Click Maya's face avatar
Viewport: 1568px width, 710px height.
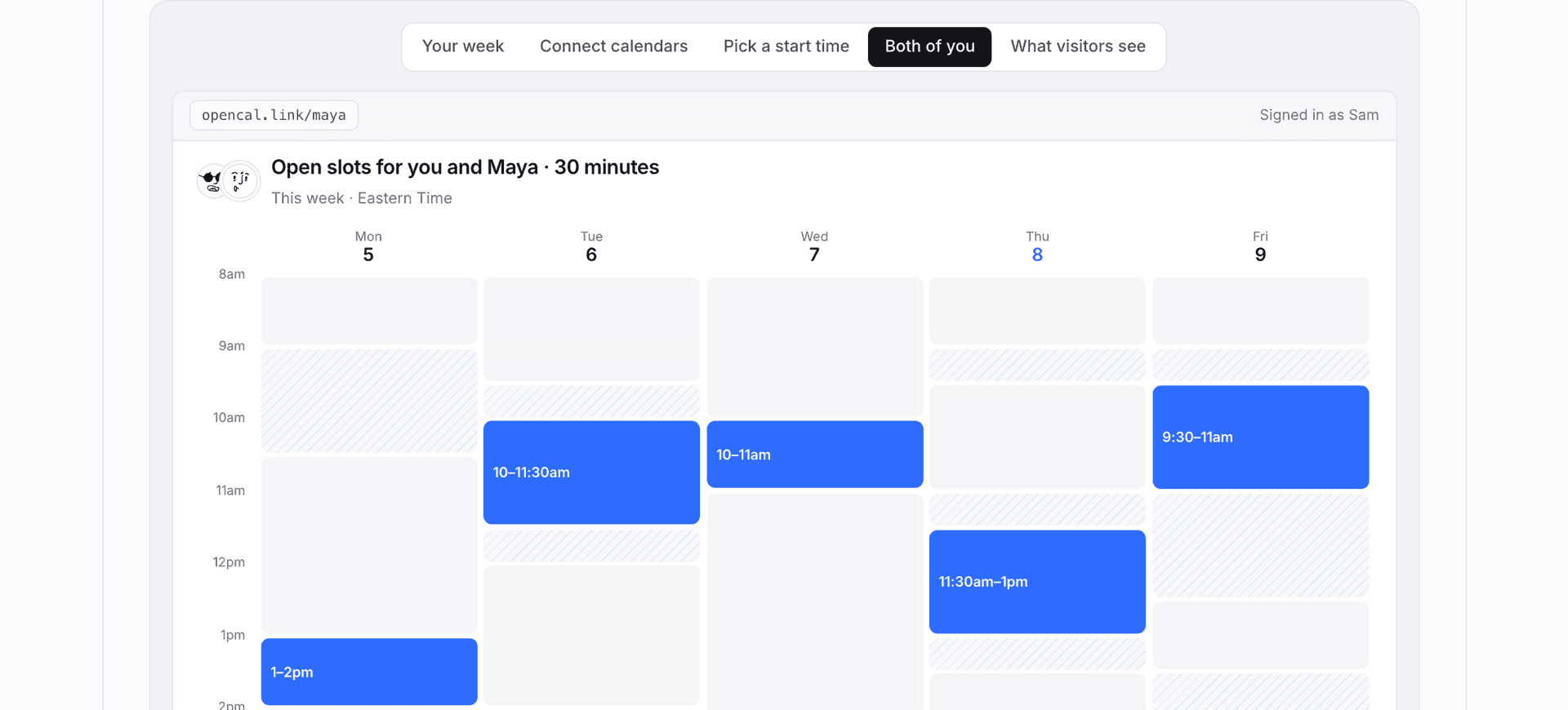coord(240,180)
